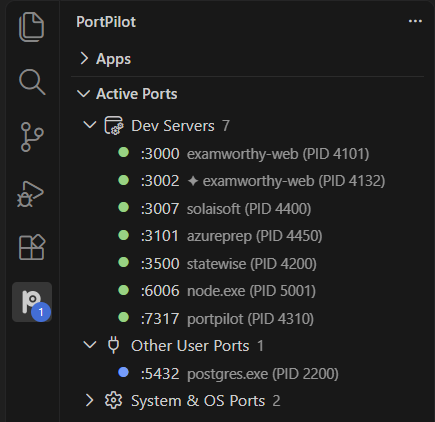
Task: Collapse the Other User Ports chevron
Action: click(90, 345)
